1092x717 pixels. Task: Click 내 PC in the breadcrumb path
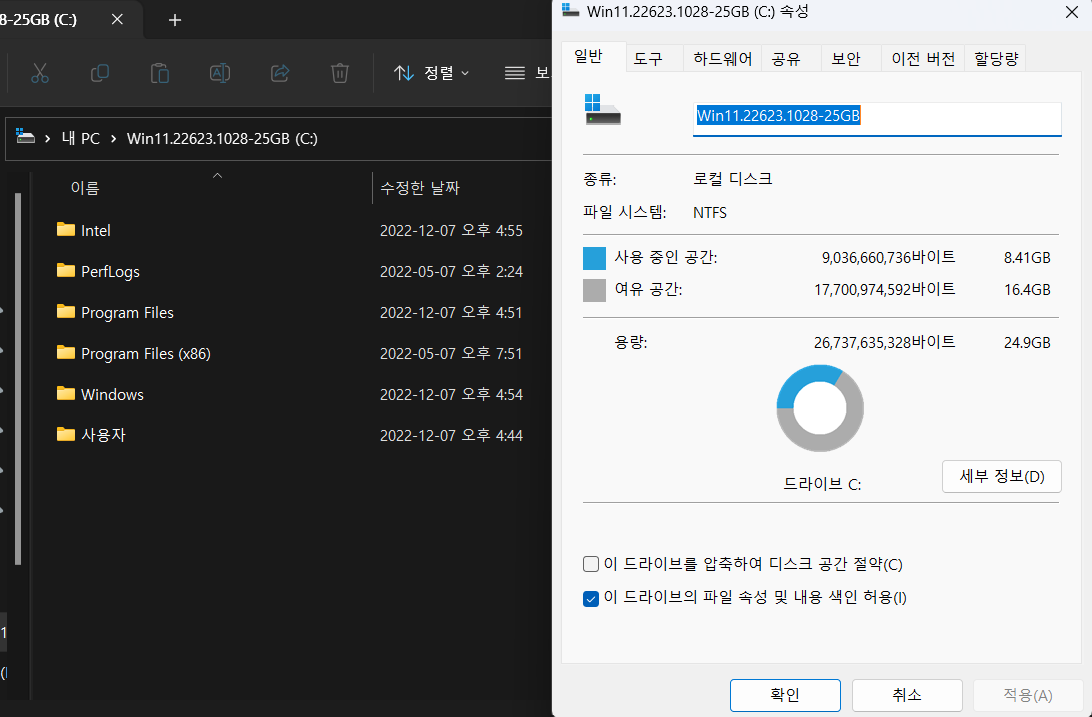coord(81,139)
